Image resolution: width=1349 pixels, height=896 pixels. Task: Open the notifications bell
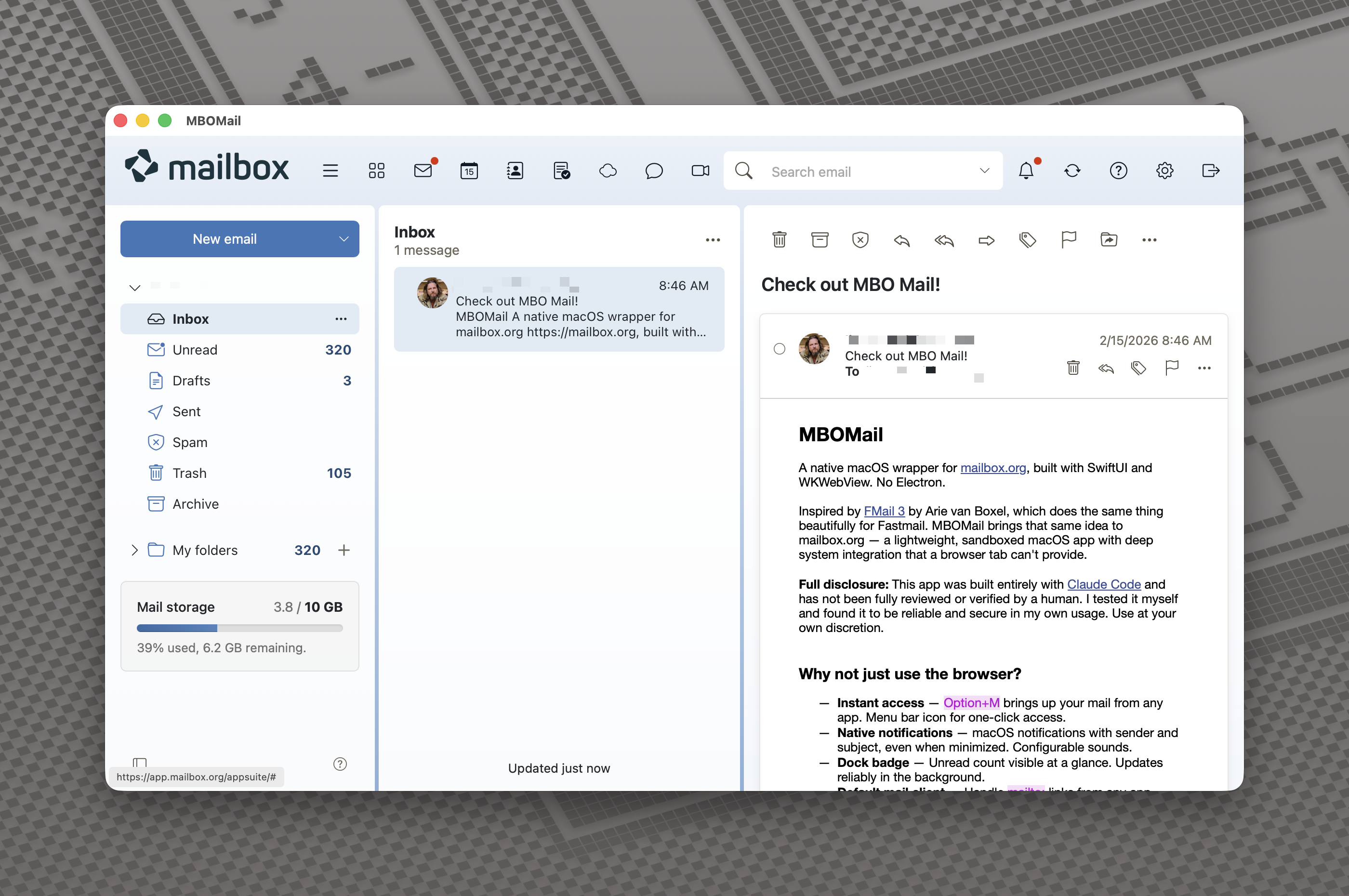click(x=1026, y=170)
